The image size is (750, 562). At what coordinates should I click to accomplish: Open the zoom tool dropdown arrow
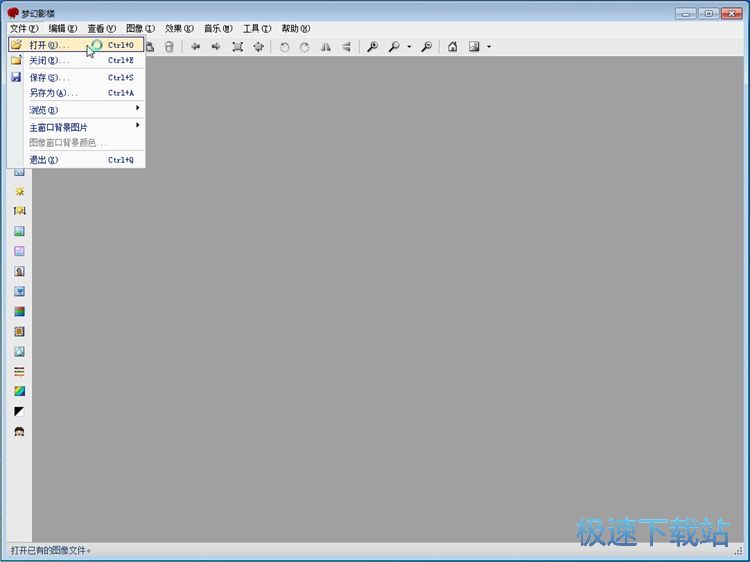point(409,46)
